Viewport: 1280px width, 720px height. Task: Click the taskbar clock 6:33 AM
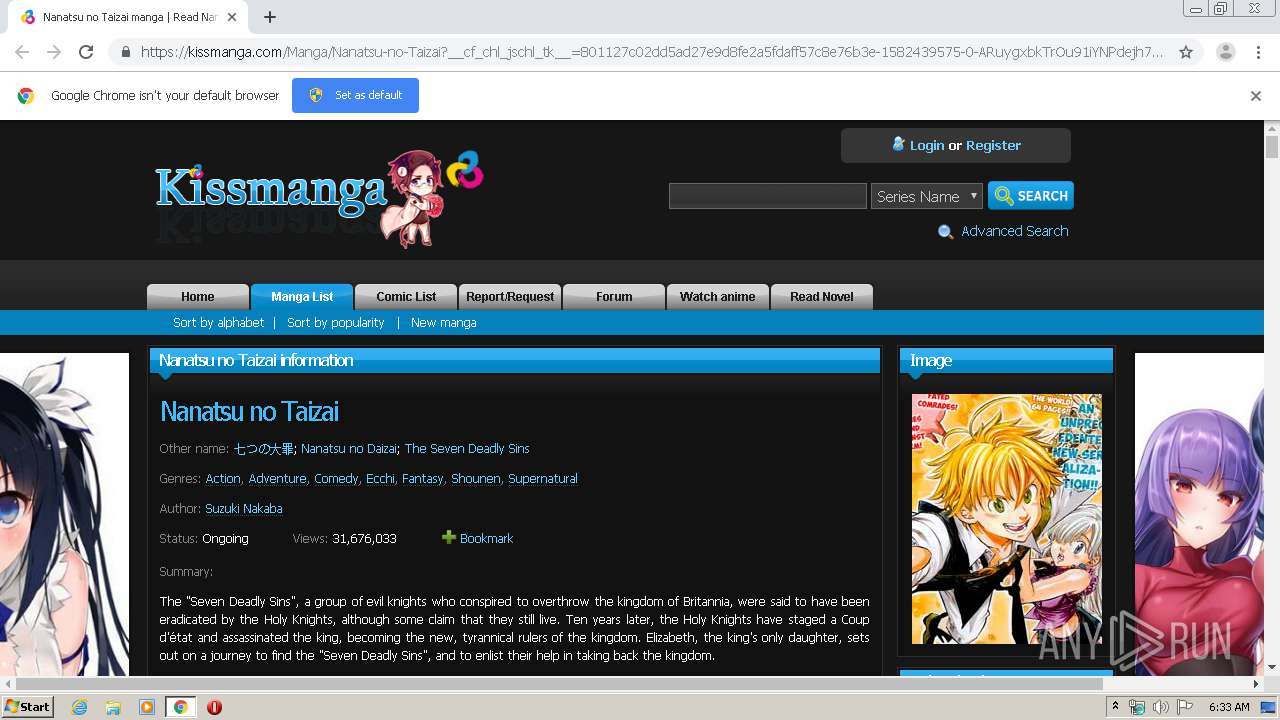[1229, 707]
